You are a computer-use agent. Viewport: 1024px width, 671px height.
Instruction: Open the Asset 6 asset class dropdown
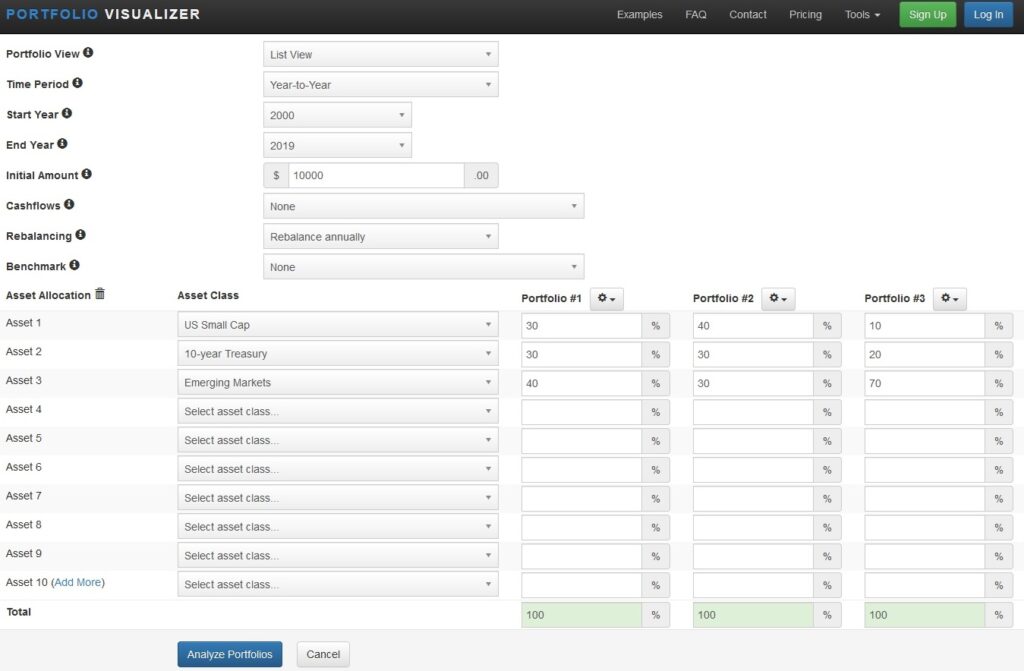338,468
